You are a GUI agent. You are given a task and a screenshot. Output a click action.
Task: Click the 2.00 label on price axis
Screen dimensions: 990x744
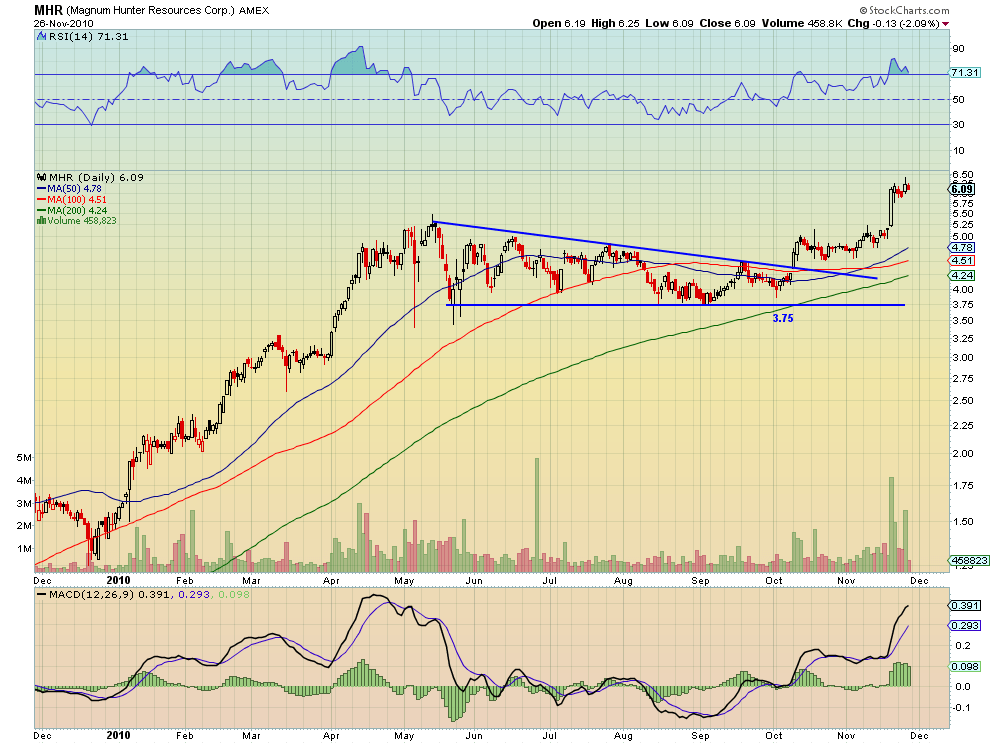click(x=962, y=453)
